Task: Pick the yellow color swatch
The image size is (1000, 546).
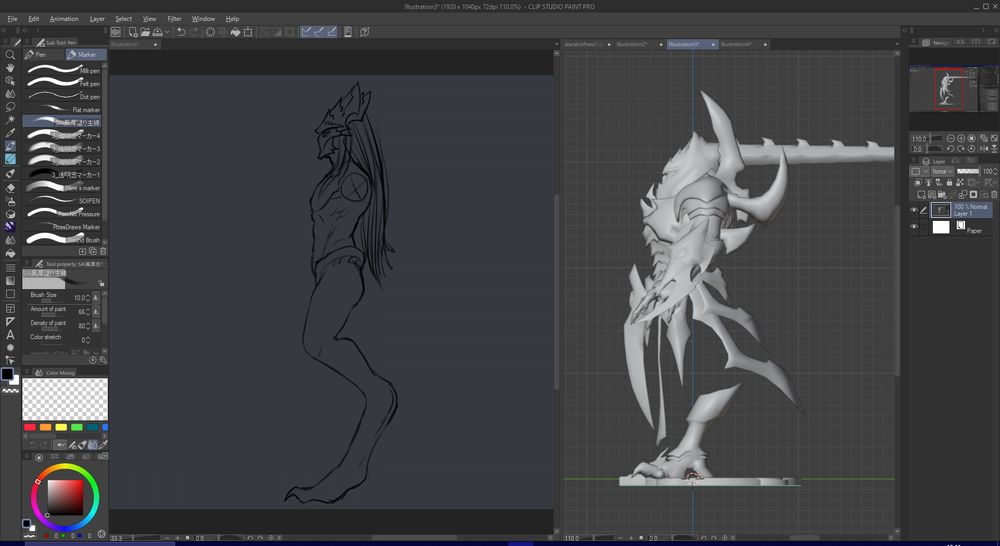Action: (61, 427)
